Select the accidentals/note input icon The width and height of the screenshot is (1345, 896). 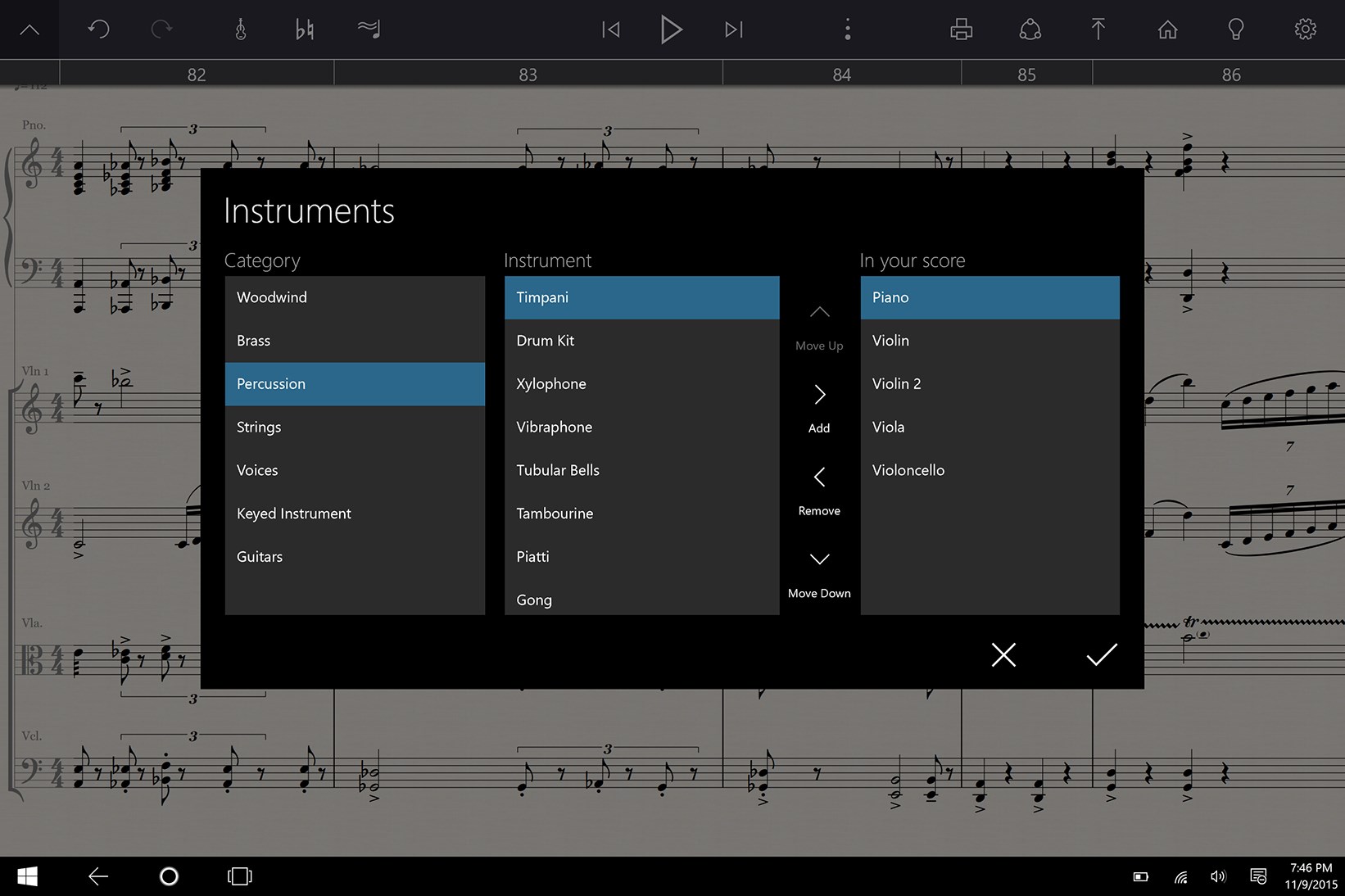coord(305,29)
